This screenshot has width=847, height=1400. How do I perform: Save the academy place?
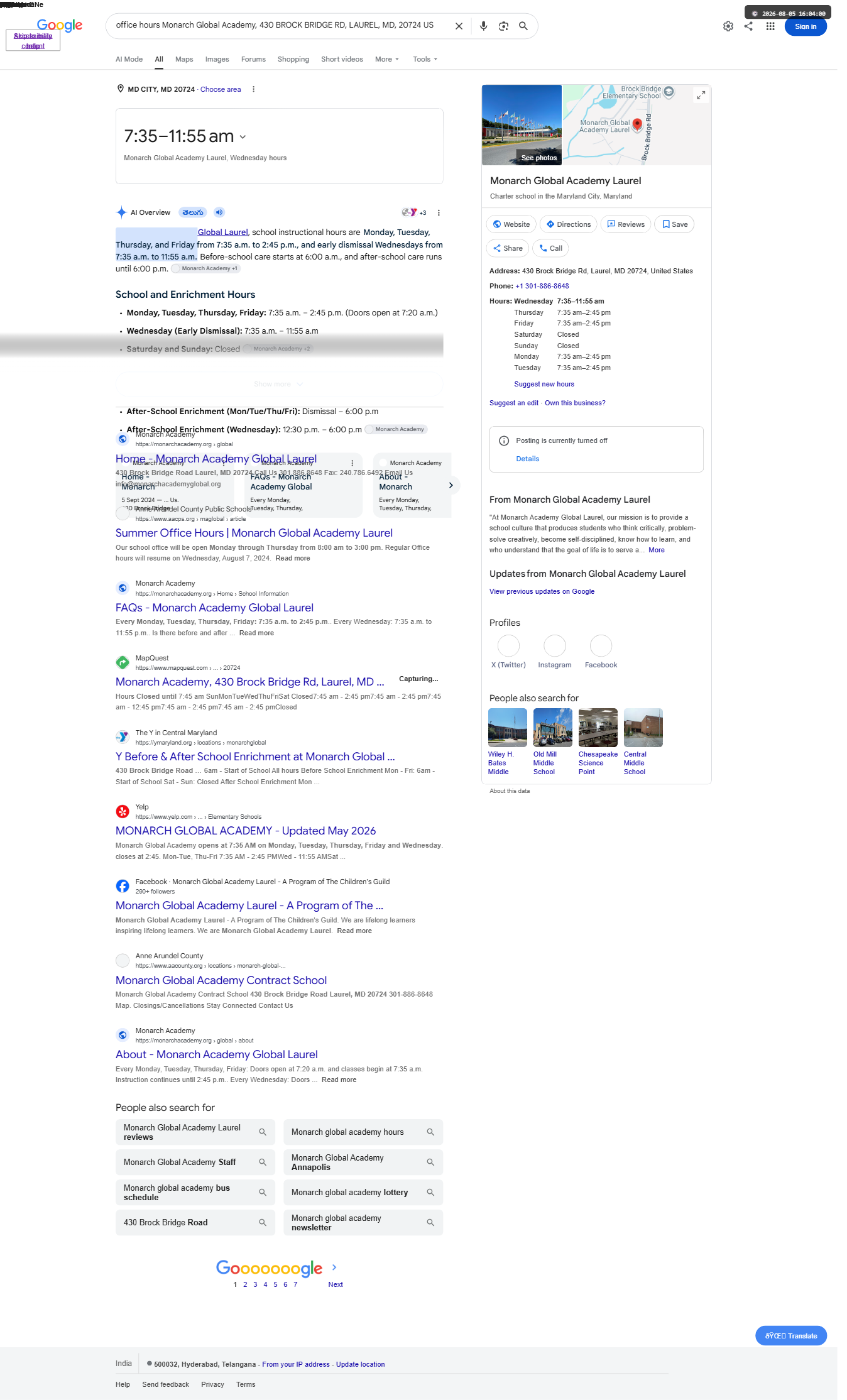[674, 224]
